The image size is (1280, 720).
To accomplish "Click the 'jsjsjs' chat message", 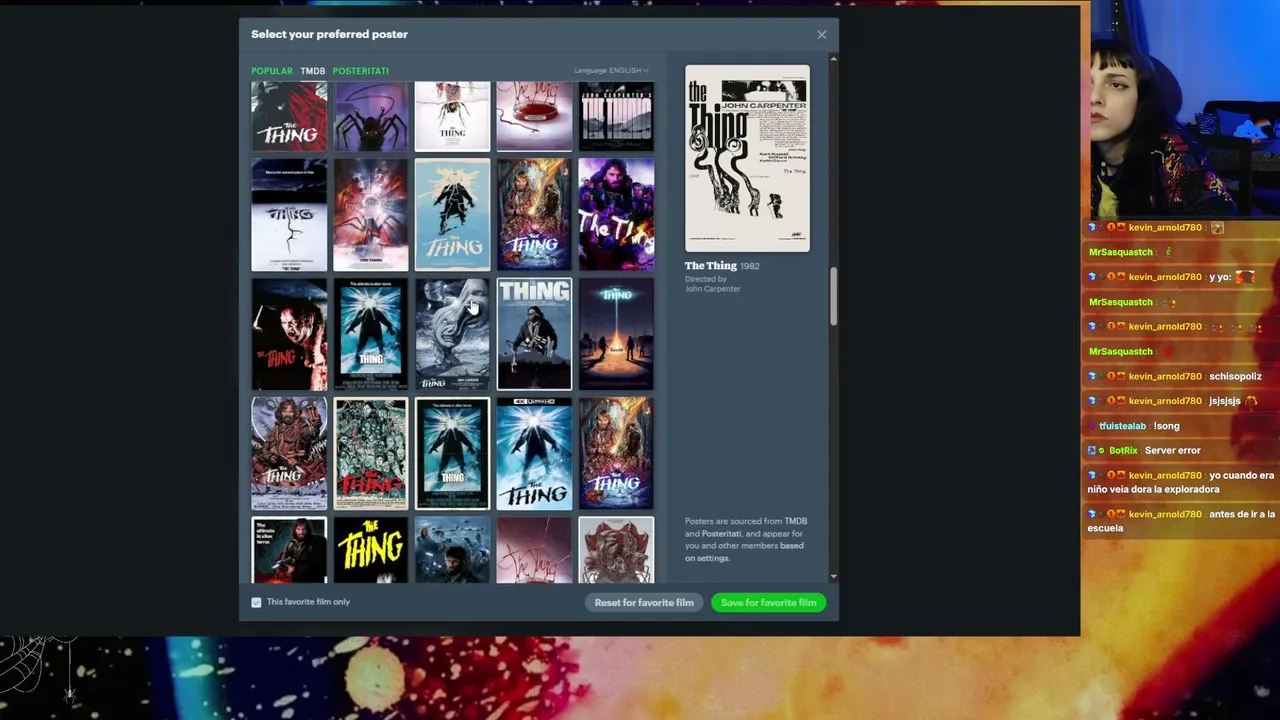I will click(1224, 401).
